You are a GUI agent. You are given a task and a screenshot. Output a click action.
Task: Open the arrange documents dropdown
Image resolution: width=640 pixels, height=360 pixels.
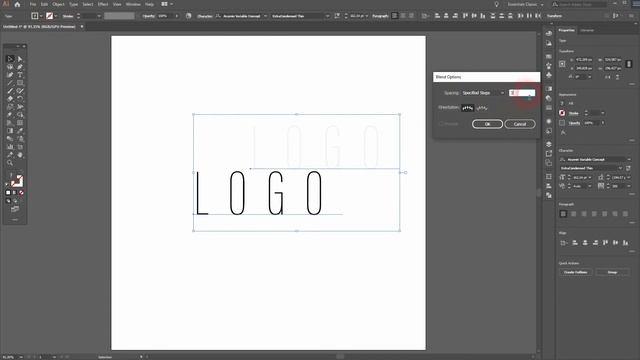[x=167, y=4]
